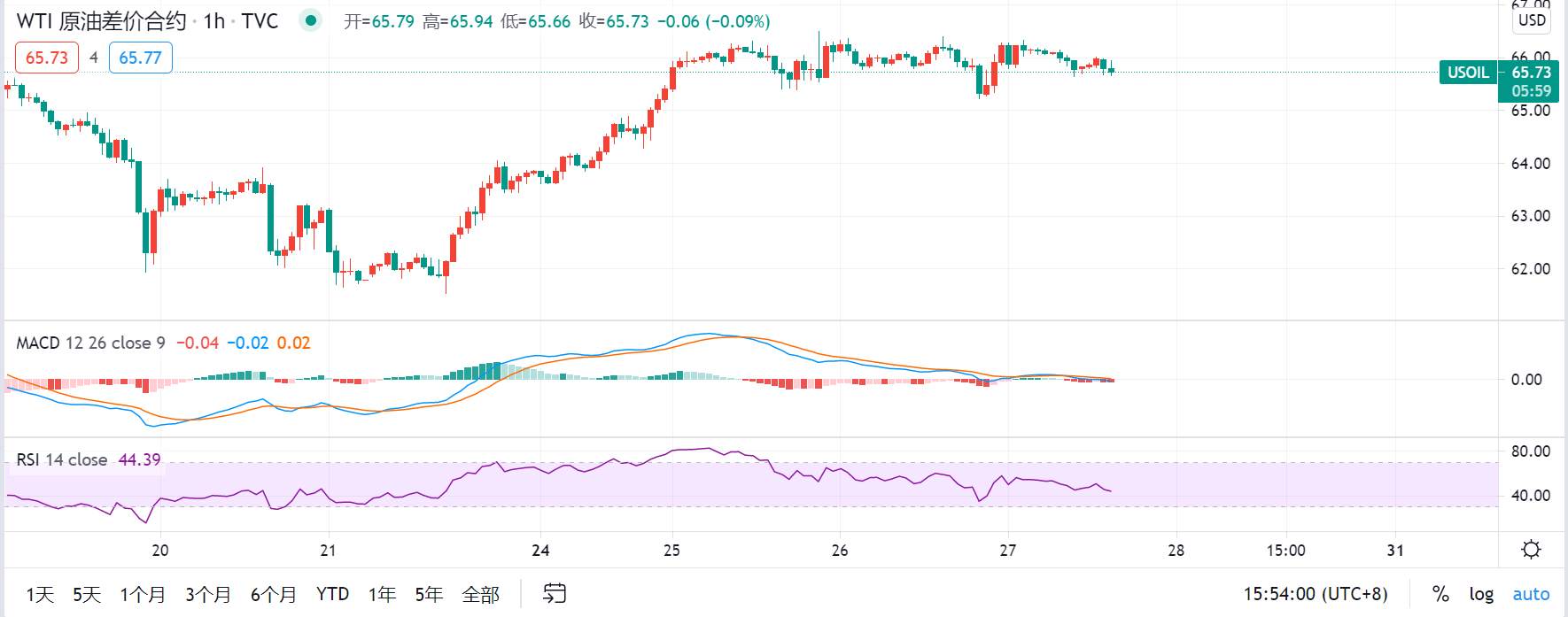Click the RSI value 44.39
The image size is (1568, 617).
click(x=140, y=459)
